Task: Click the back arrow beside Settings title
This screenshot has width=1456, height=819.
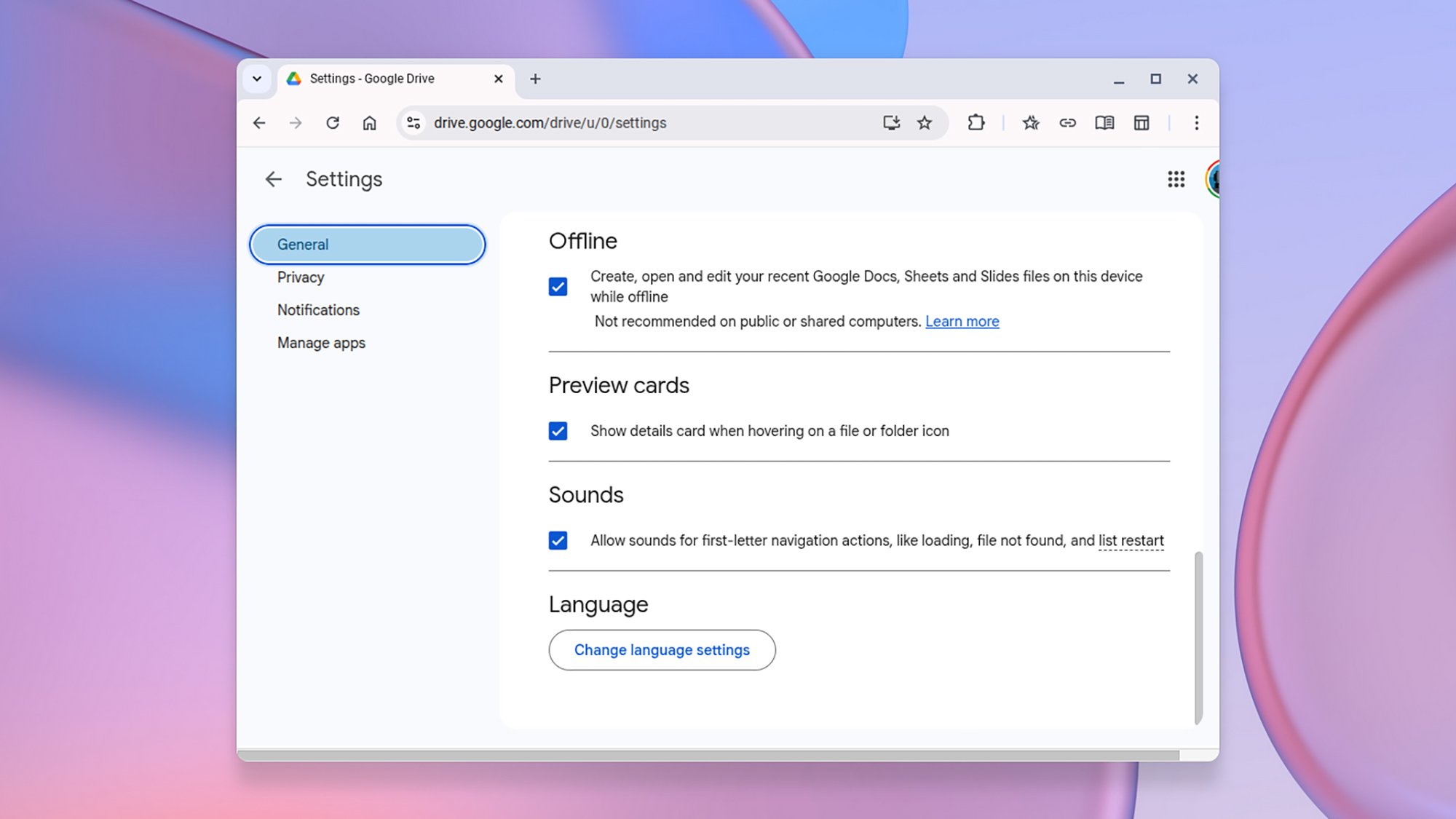Action: (273, 179)
